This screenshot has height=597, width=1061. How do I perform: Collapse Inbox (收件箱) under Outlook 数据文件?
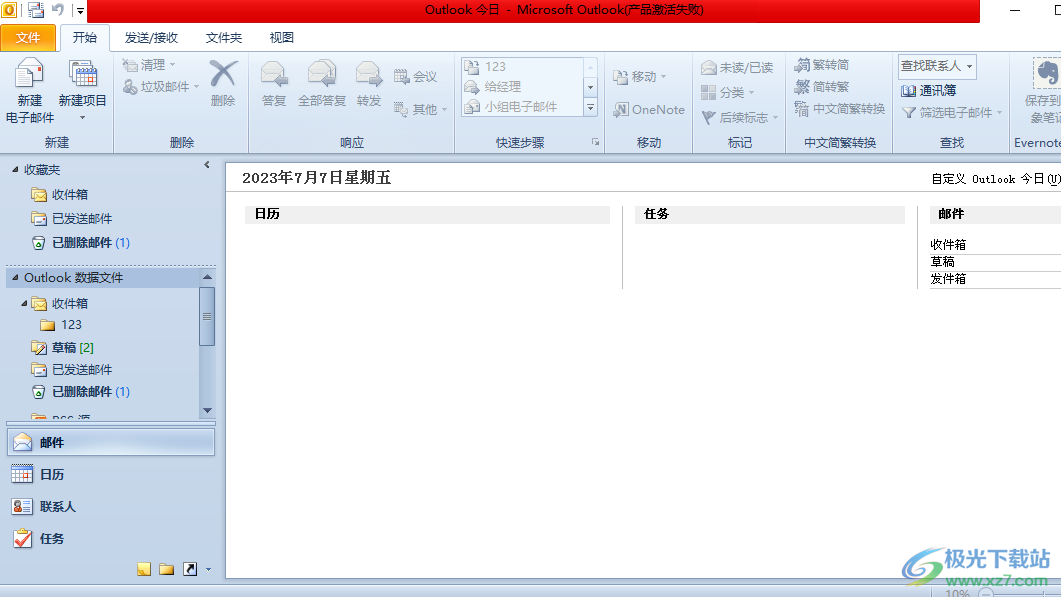24,303
